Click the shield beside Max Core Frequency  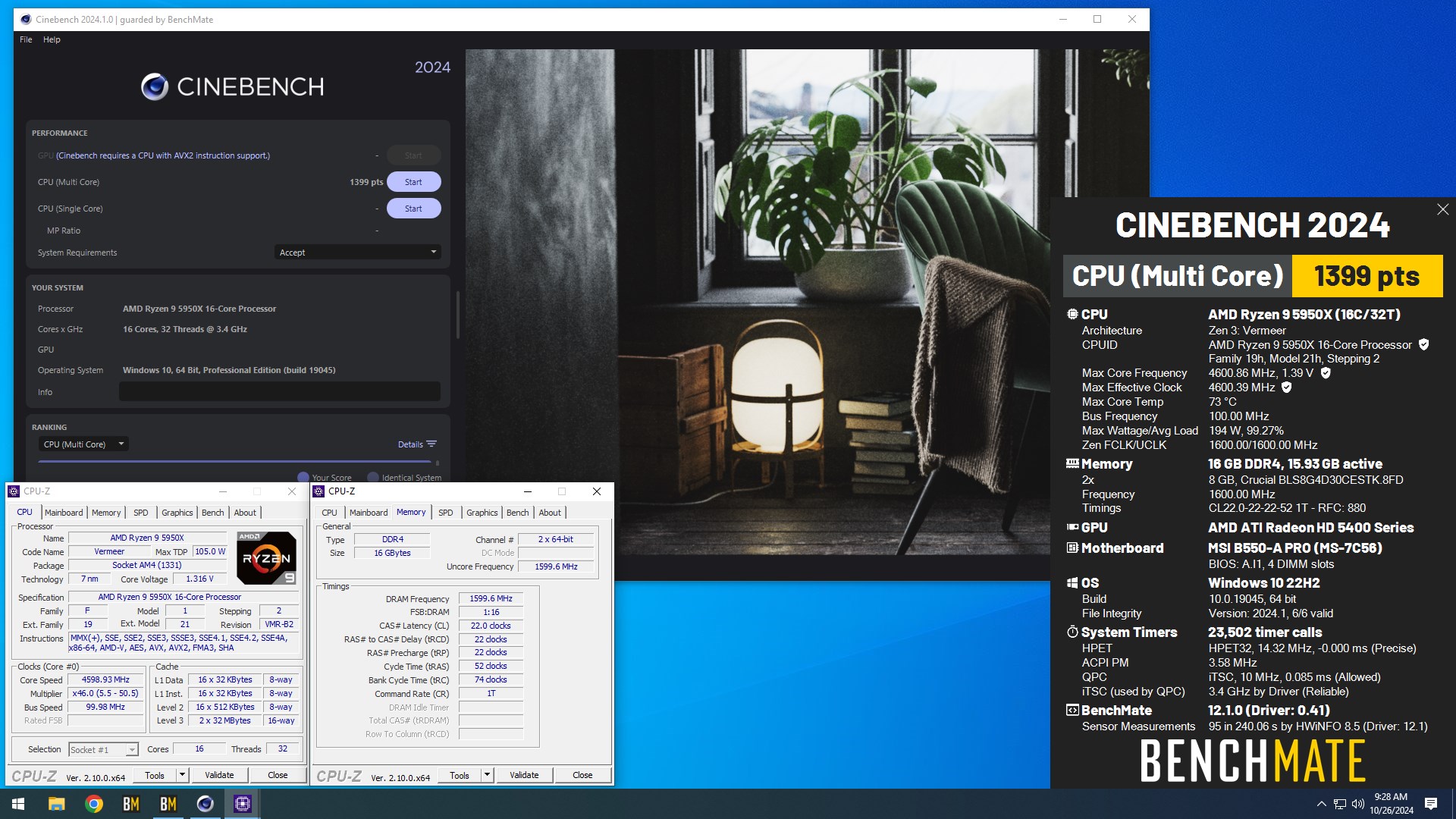coord(1326,372)
